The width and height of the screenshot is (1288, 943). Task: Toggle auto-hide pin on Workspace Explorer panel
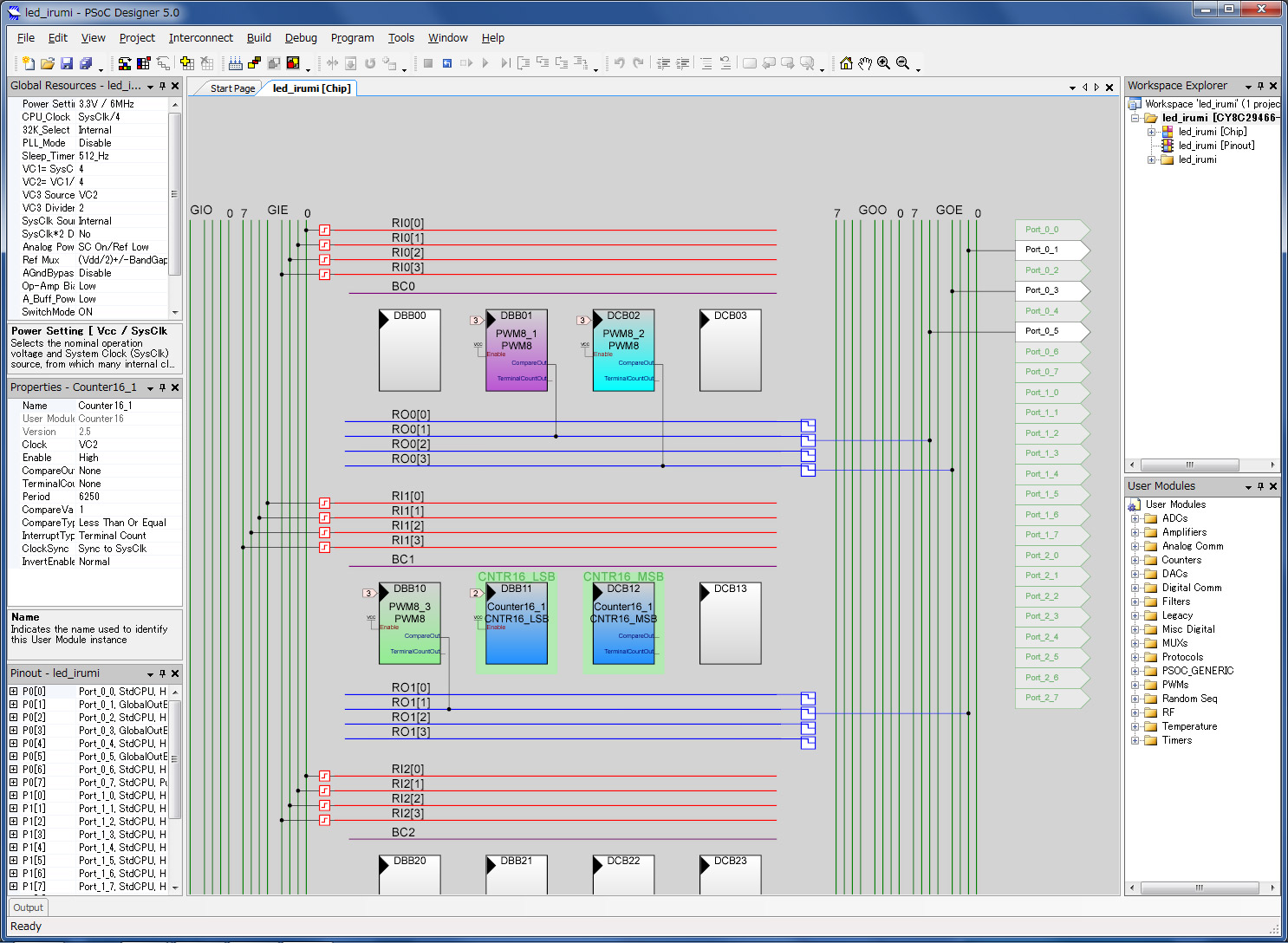click(x=1260, y=86)
